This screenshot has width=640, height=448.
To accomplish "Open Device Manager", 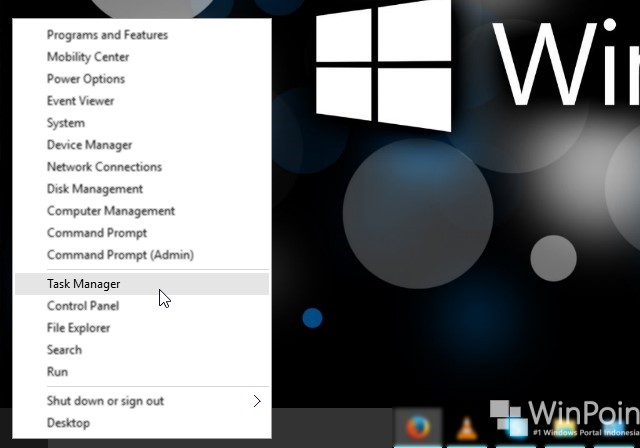I will (142, 145).
